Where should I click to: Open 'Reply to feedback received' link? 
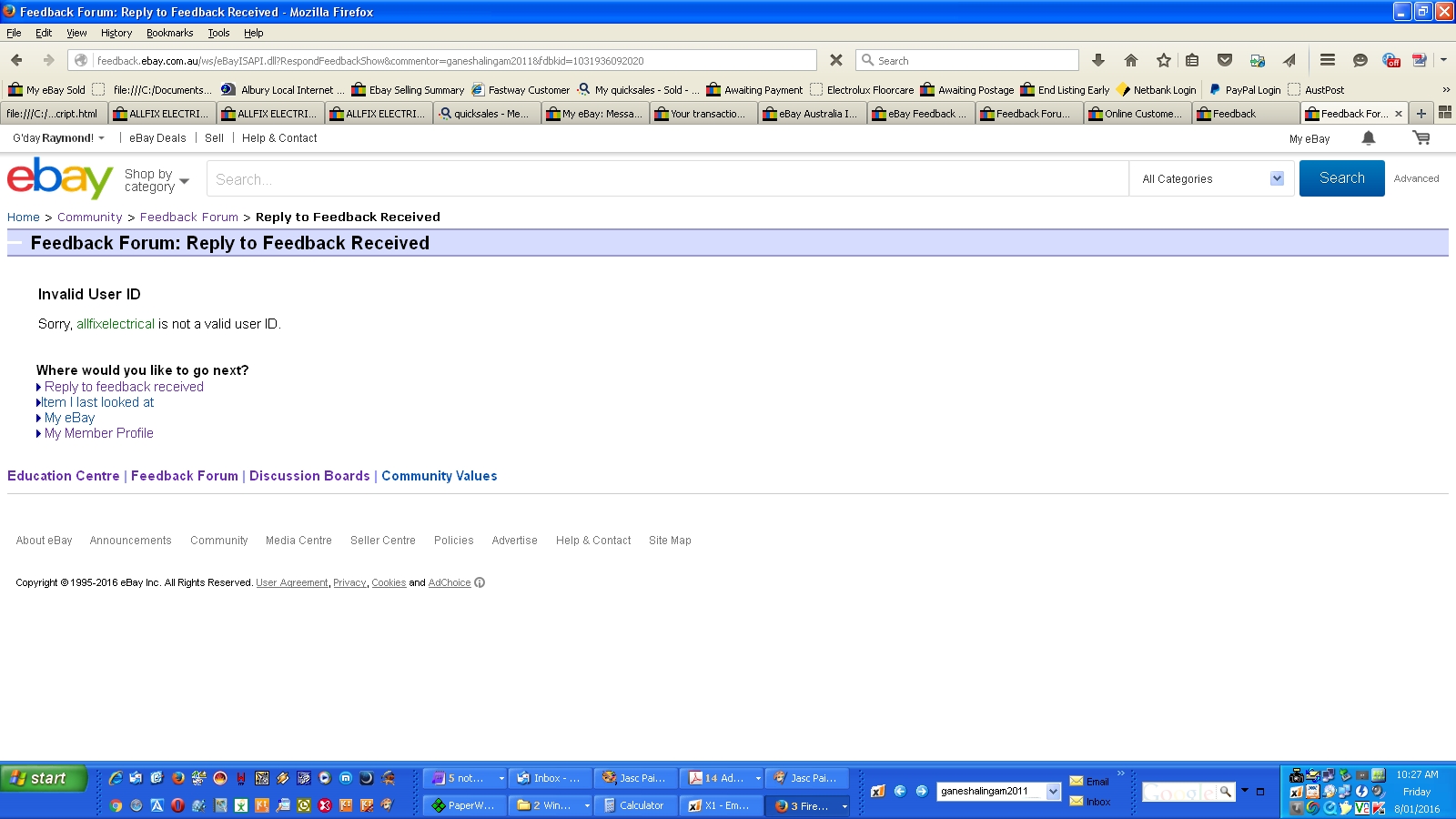tap(124, 387)
